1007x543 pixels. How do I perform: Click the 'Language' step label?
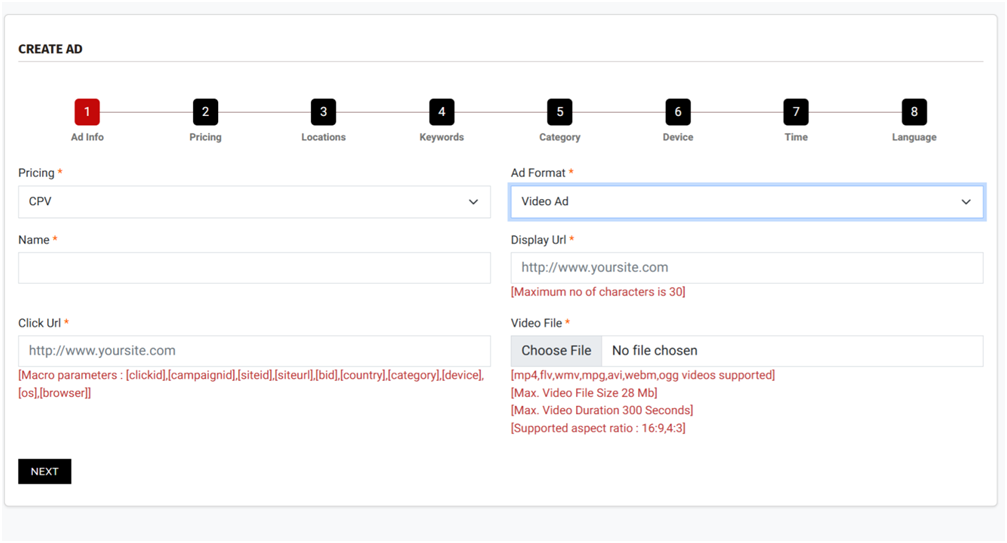[x=914, y=137]
